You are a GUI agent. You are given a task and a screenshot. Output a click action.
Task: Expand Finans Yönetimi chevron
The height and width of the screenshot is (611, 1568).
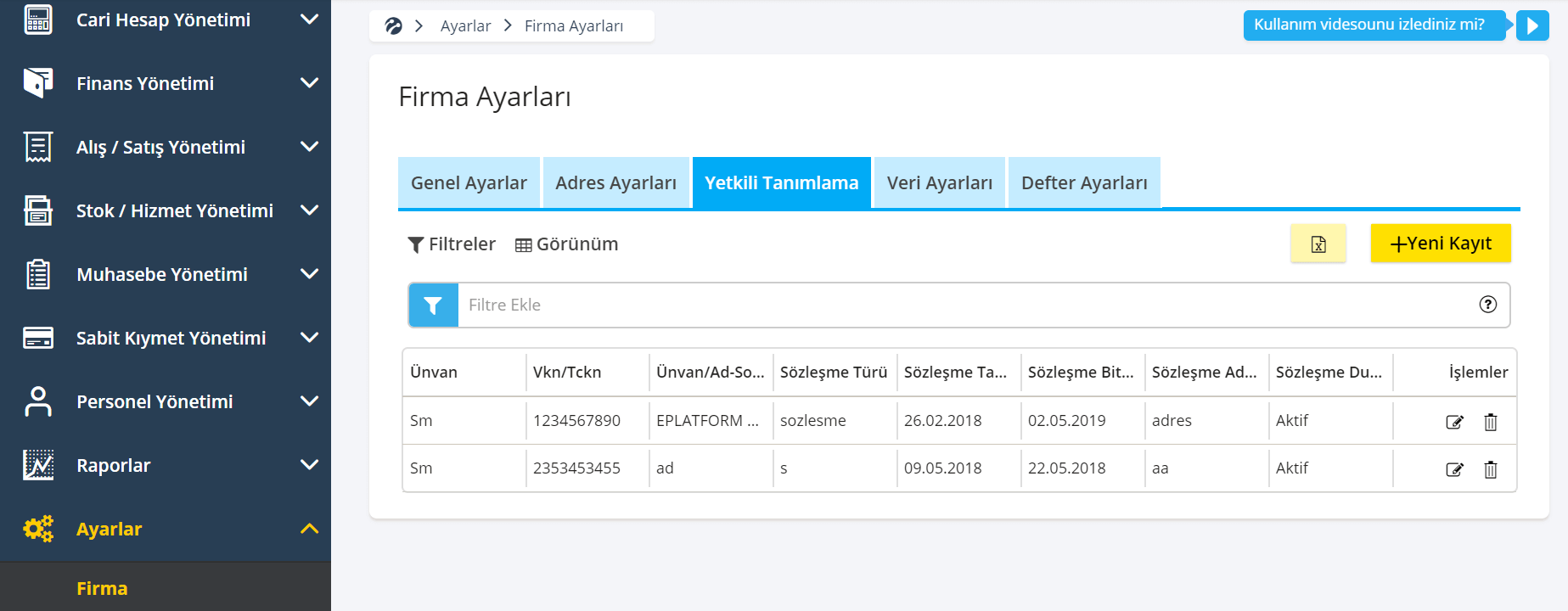tap(310, 82)
